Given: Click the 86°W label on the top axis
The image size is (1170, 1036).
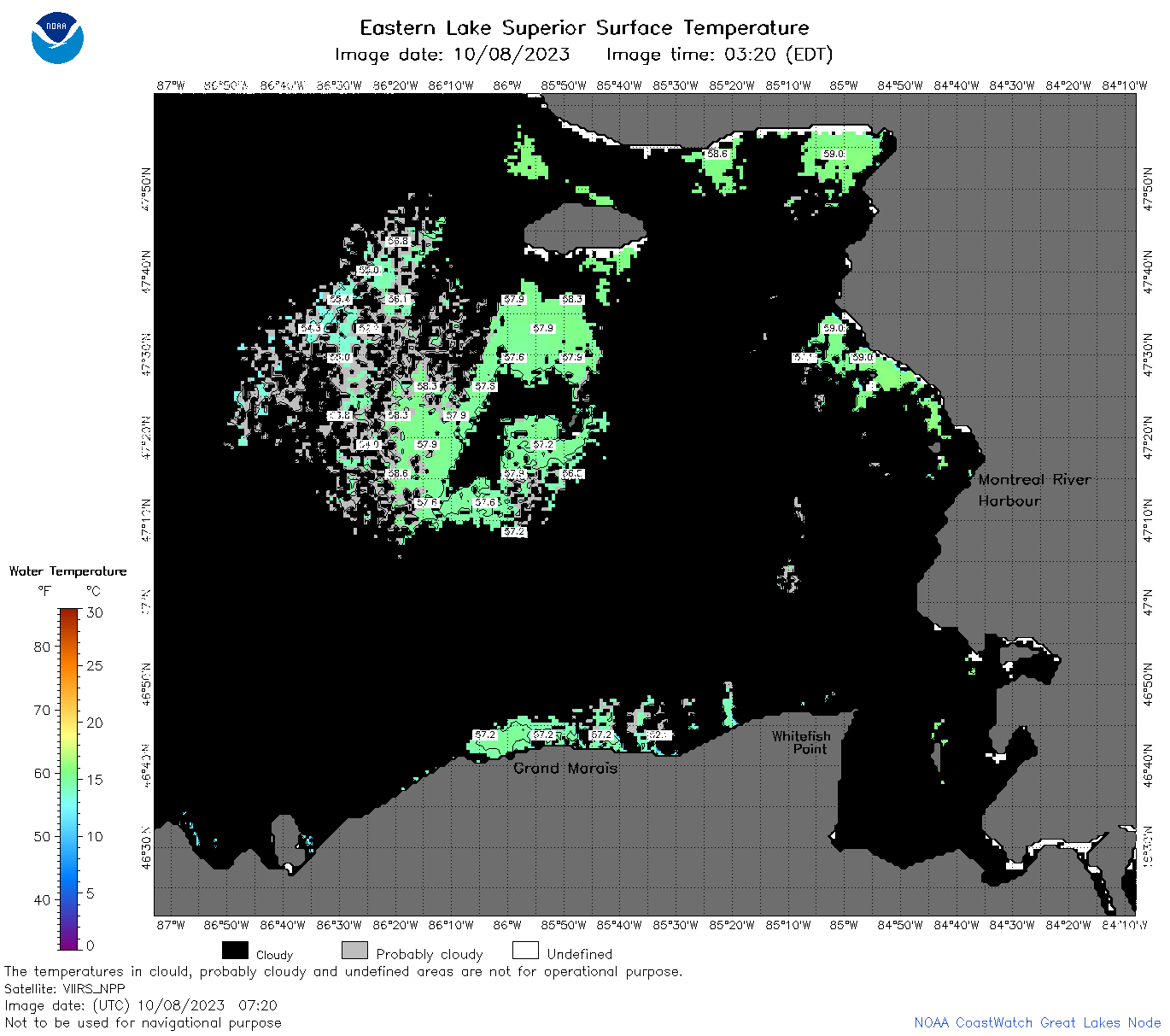Looking at the screenshot, I should click(x=507, y=85).
